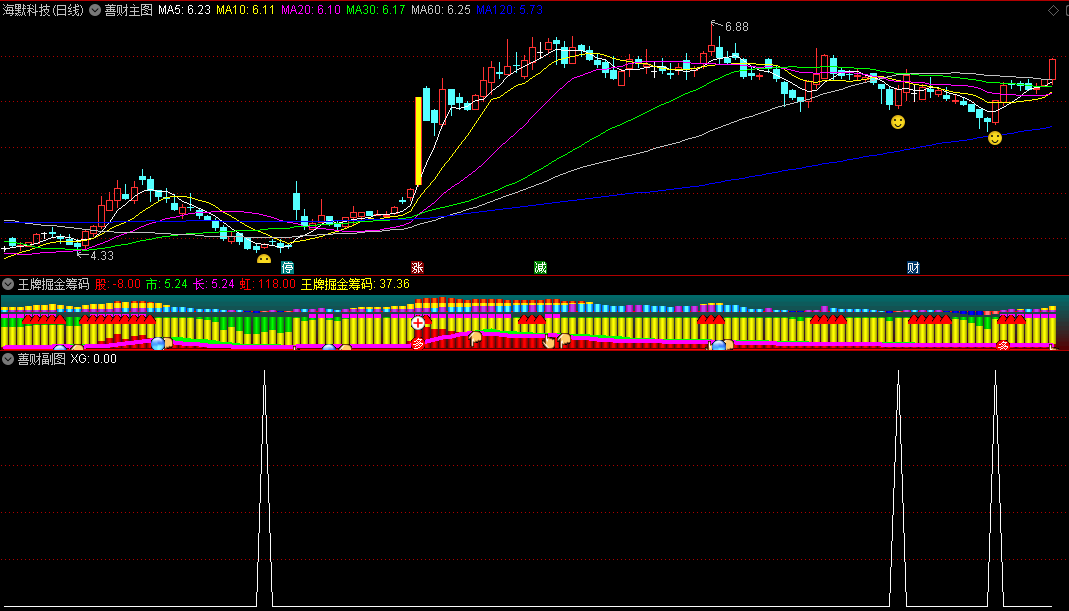The image size is (1069, 611).
Task: Click the stock title 海默科技(日线)
Action: pos(42,10)
